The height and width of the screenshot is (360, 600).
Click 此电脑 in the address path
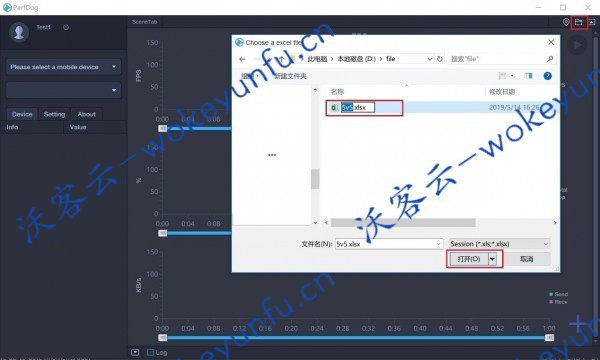(x=317, y=59)
